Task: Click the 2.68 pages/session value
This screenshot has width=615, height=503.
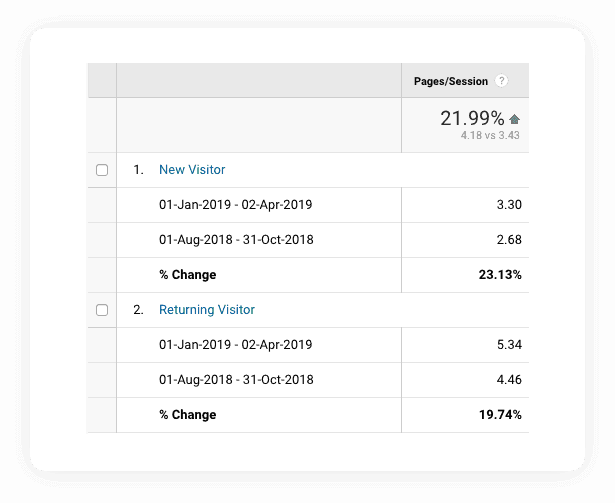Action: (x=508, y=240)
